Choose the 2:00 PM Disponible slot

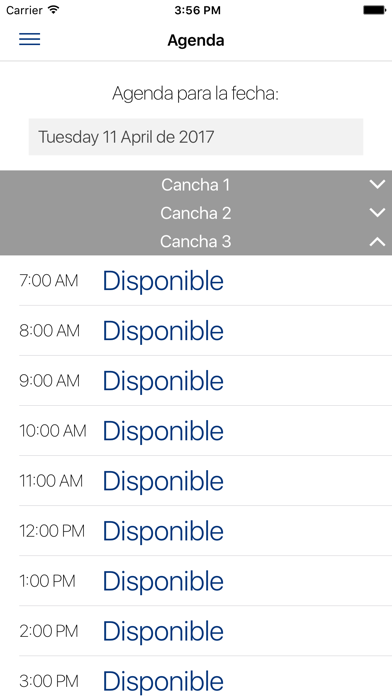(x=163, y=632)
